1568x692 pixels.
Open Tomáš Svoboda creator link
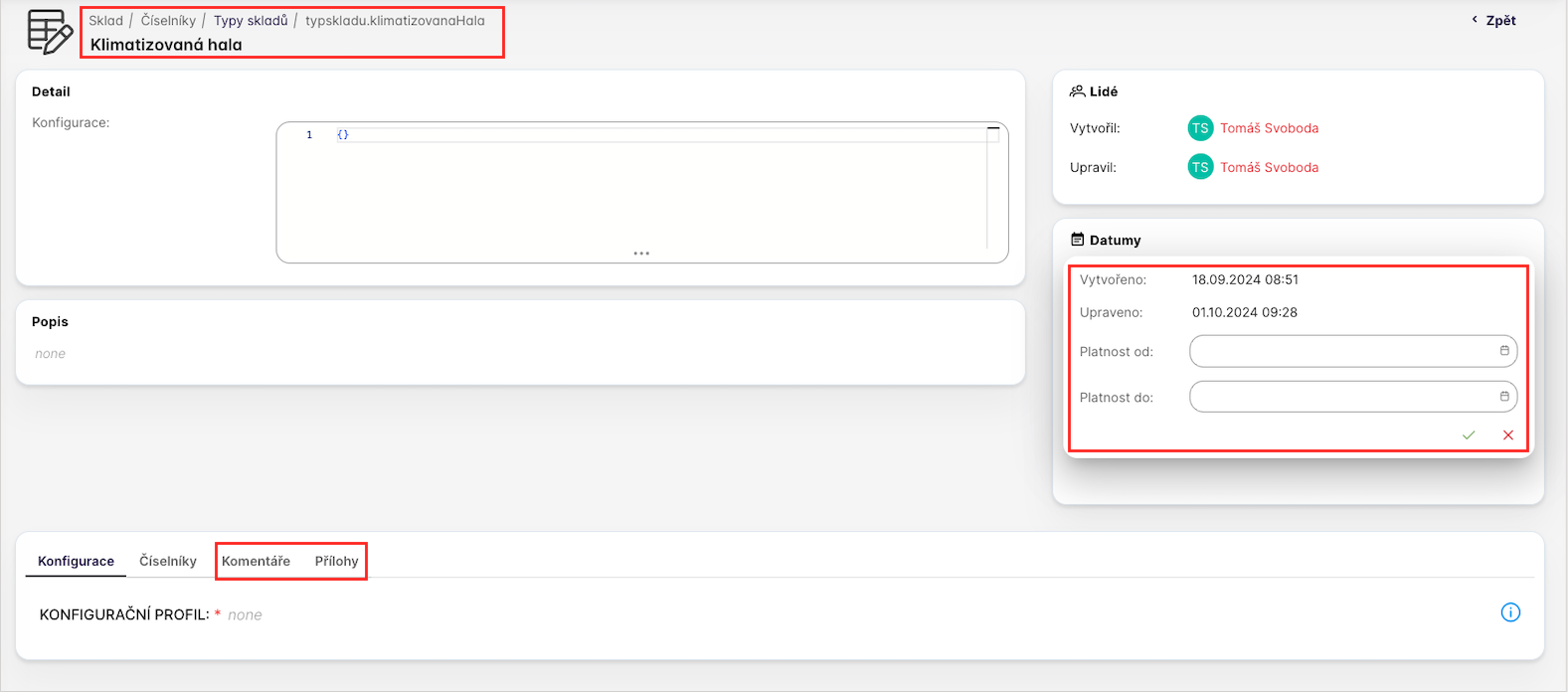click(x=1269, y=128)
